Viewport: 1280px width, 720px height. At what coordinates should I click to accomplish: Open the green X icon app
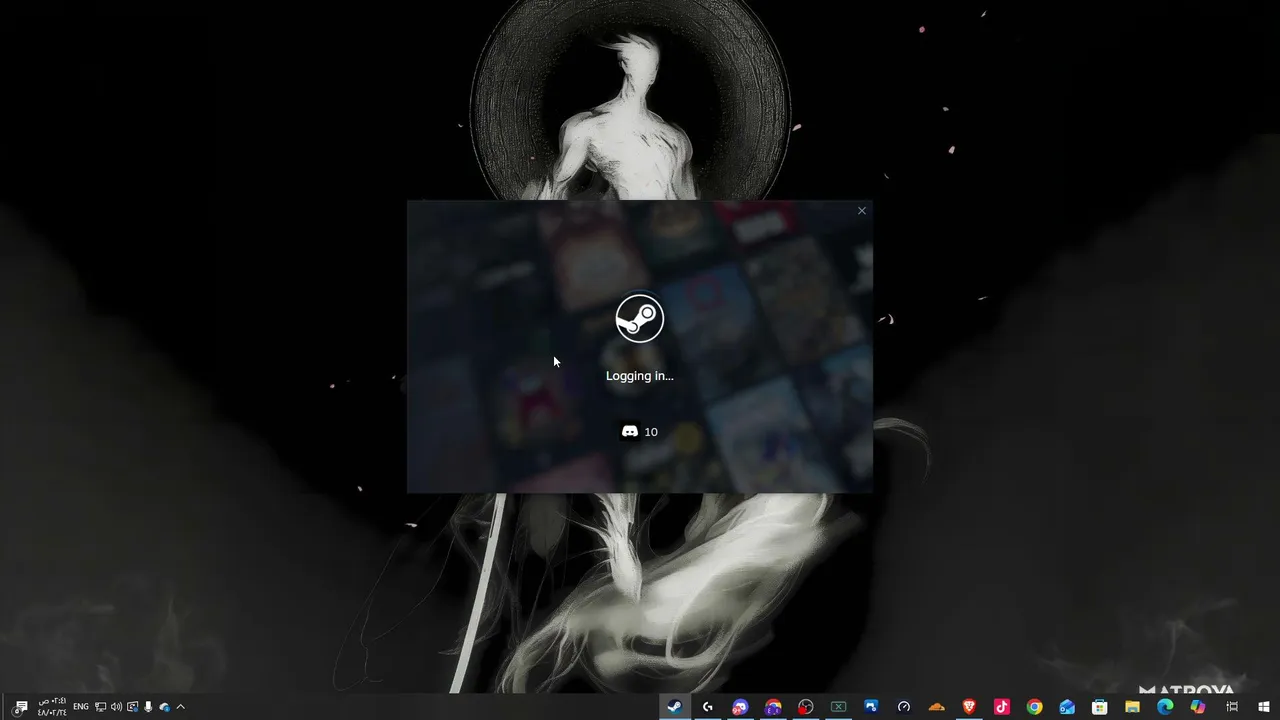click(839, 707)
